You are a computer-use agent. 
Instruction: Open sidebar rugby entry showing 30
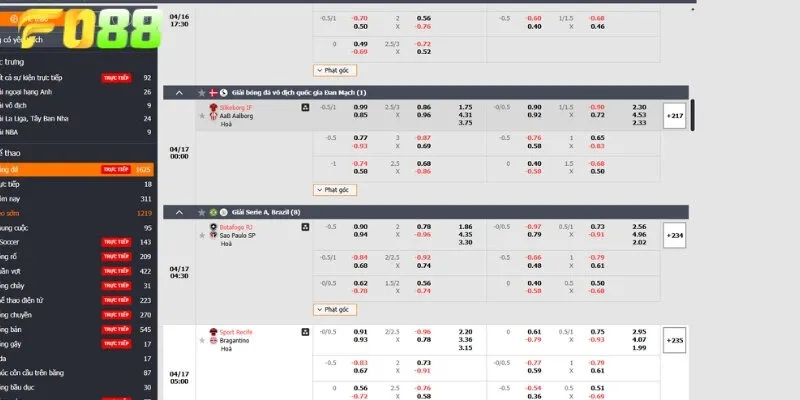(77, 387)
